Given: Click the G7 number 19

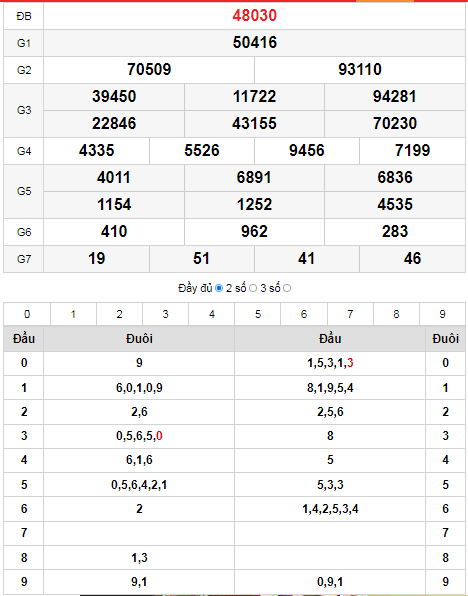Looking at the screenshot, I should pyautogui.click(x=97, y=258).
